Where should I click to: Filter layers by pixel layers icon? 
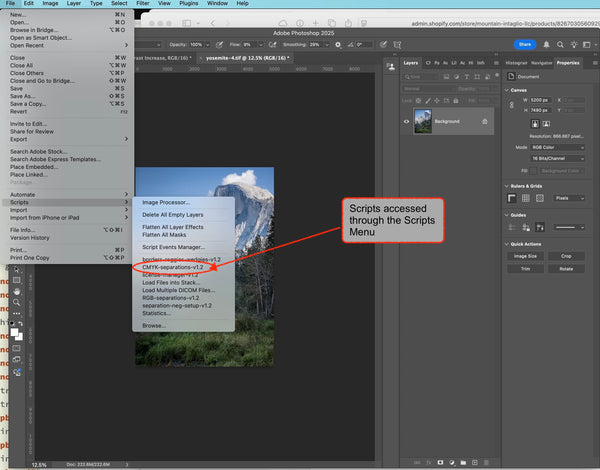click(446, 77)
